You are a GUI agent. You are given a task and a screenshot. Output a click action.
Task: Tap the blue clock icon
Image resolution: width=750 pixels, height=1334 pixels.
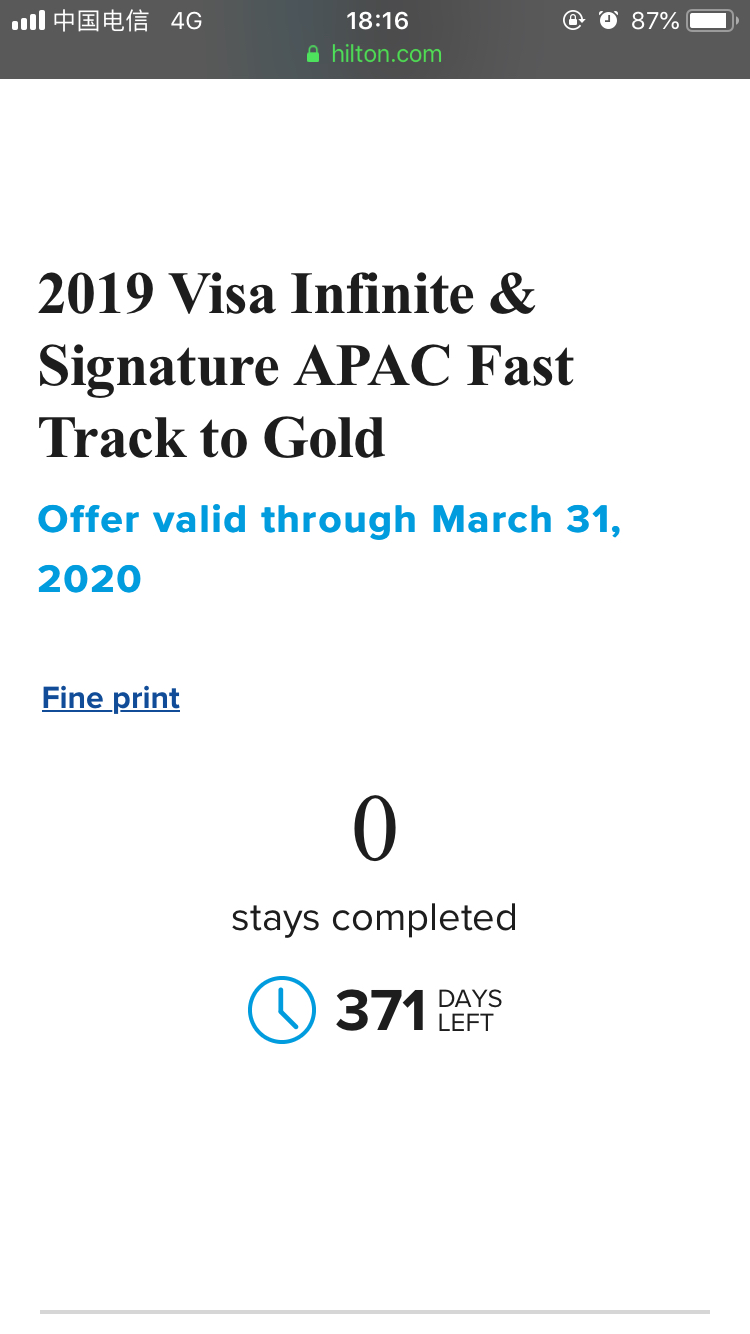pyautogui.click(x=282, y=1010)
